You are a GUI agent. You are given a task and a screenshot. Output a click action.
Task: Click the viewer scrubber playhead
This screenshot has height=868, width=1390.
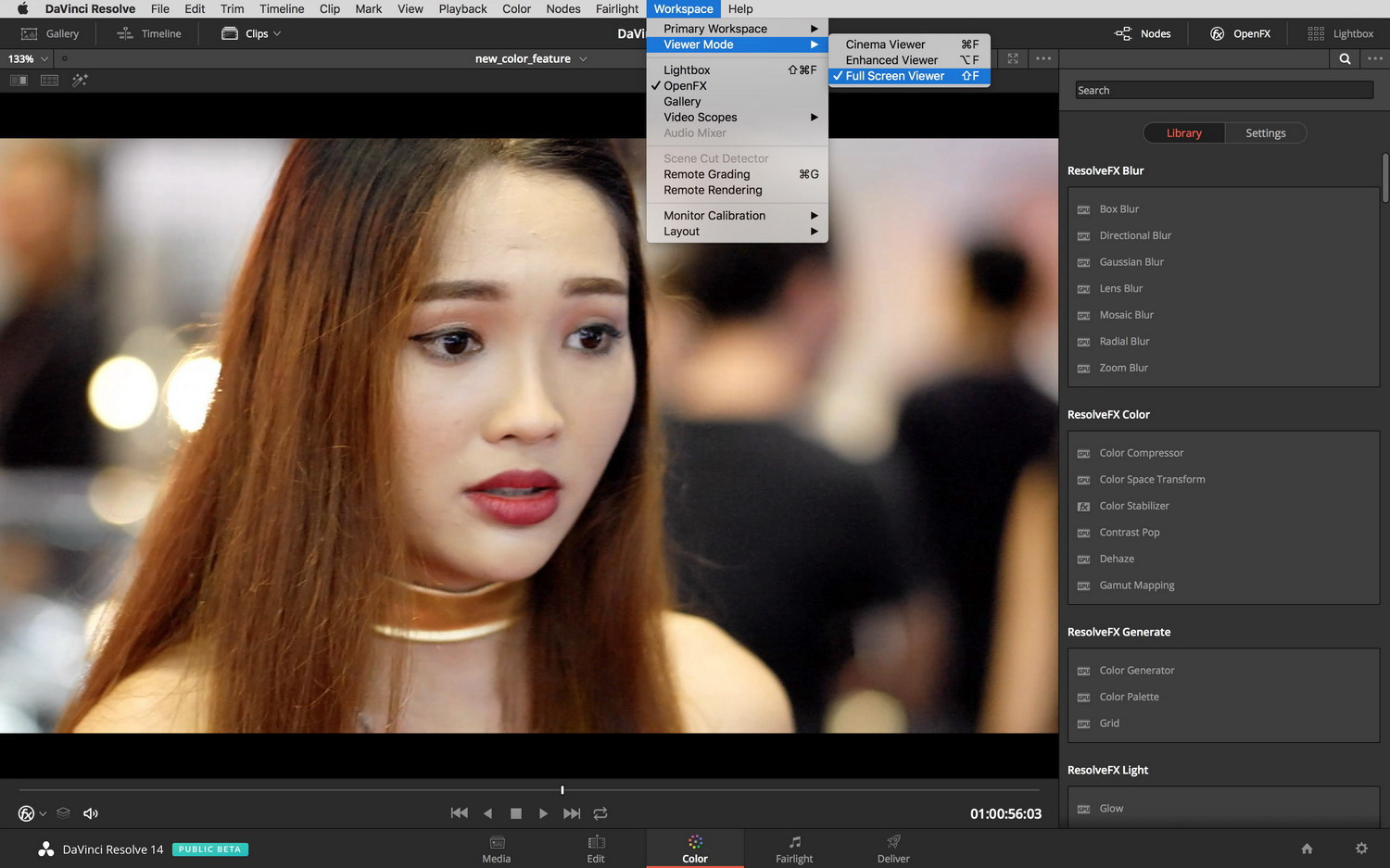(x=562, y=790)
